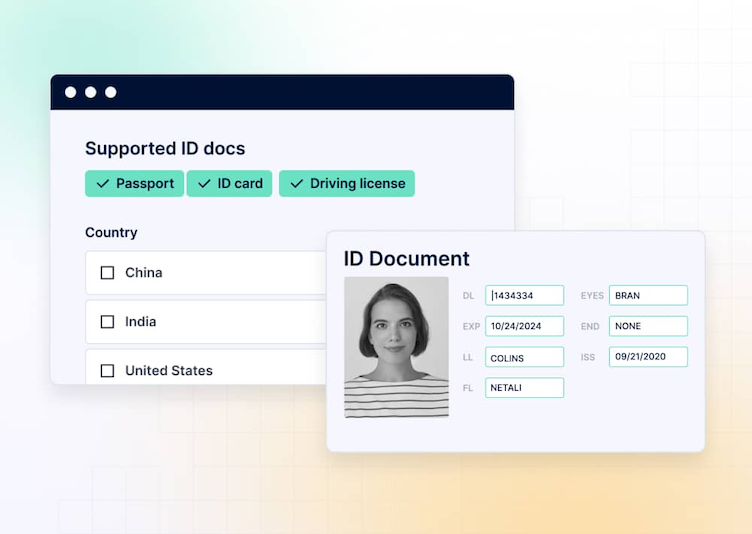
Task: Select the EYES field with BRAN
Action: (648, 296)
